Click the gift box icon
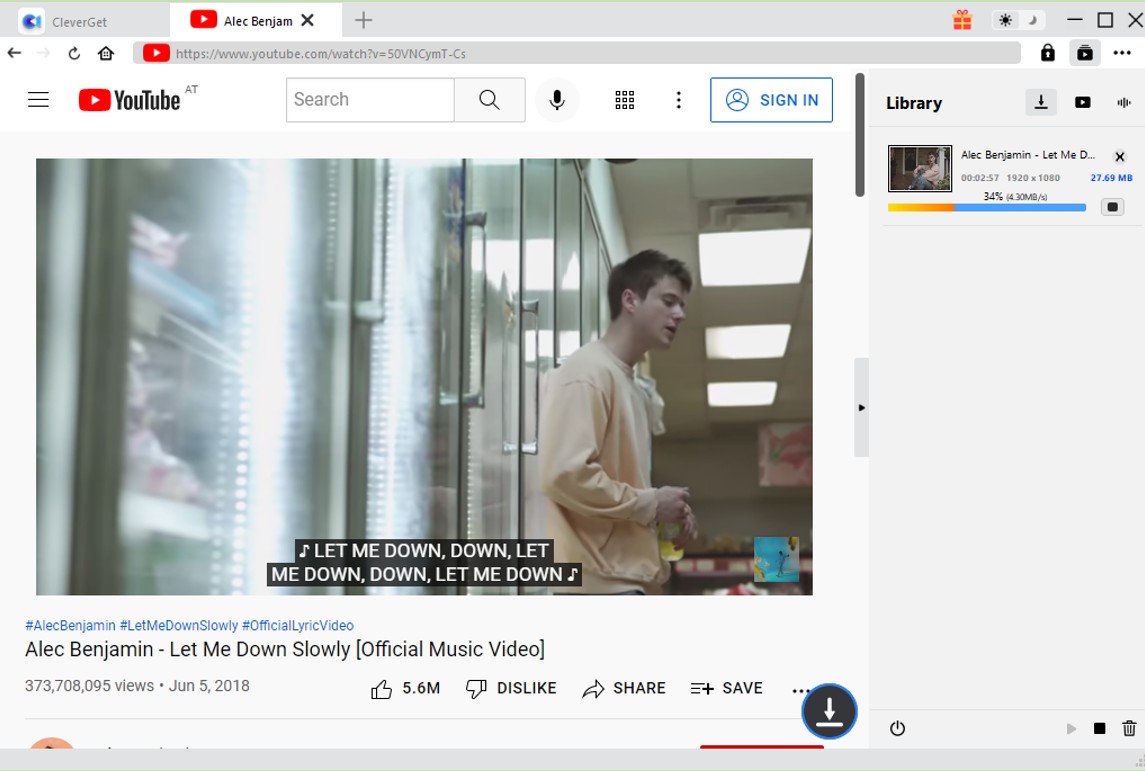 (962, 20)
